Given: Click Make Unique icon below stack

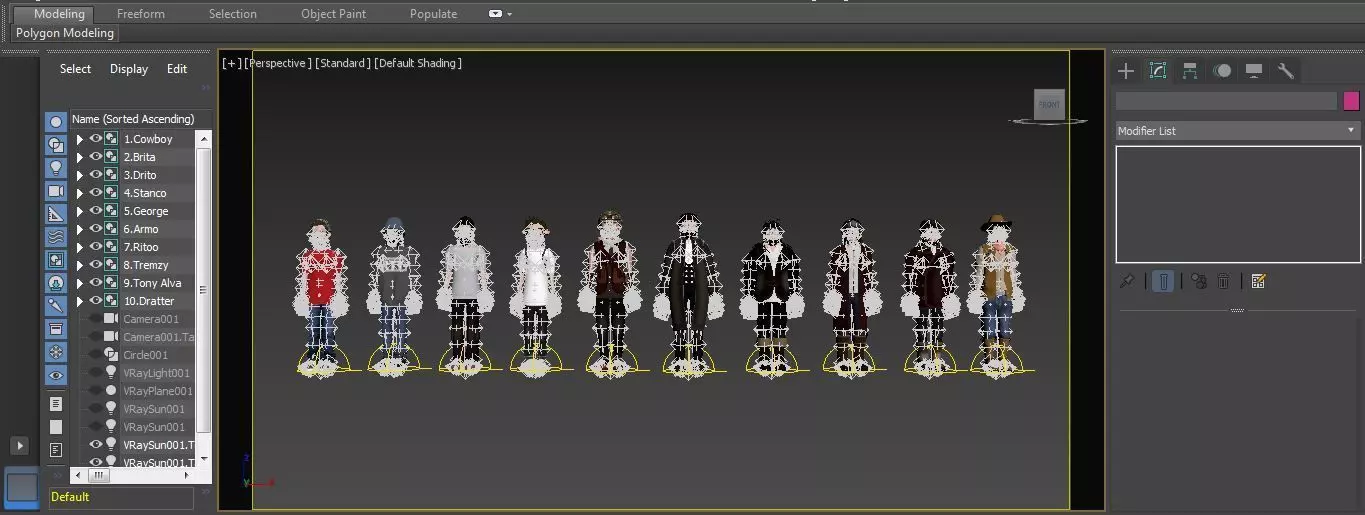Looking at the screenshot, I should [1198, 281].
